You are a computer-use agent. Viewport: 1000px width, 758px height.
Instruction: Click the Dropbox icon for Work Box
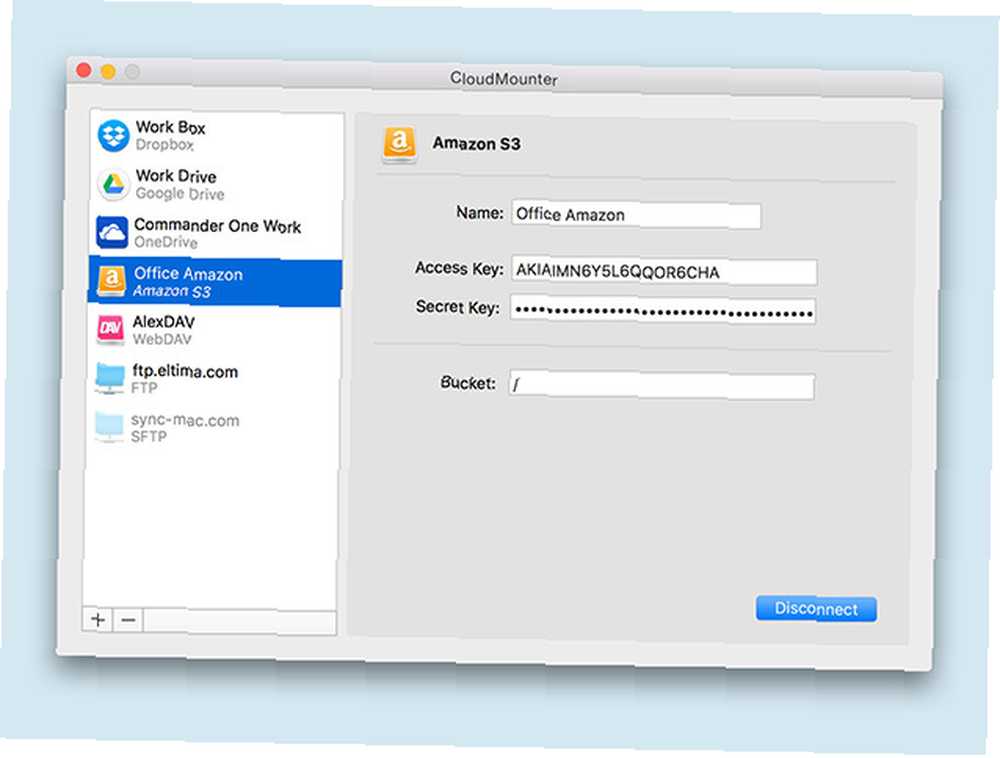[x=114, y=135]
